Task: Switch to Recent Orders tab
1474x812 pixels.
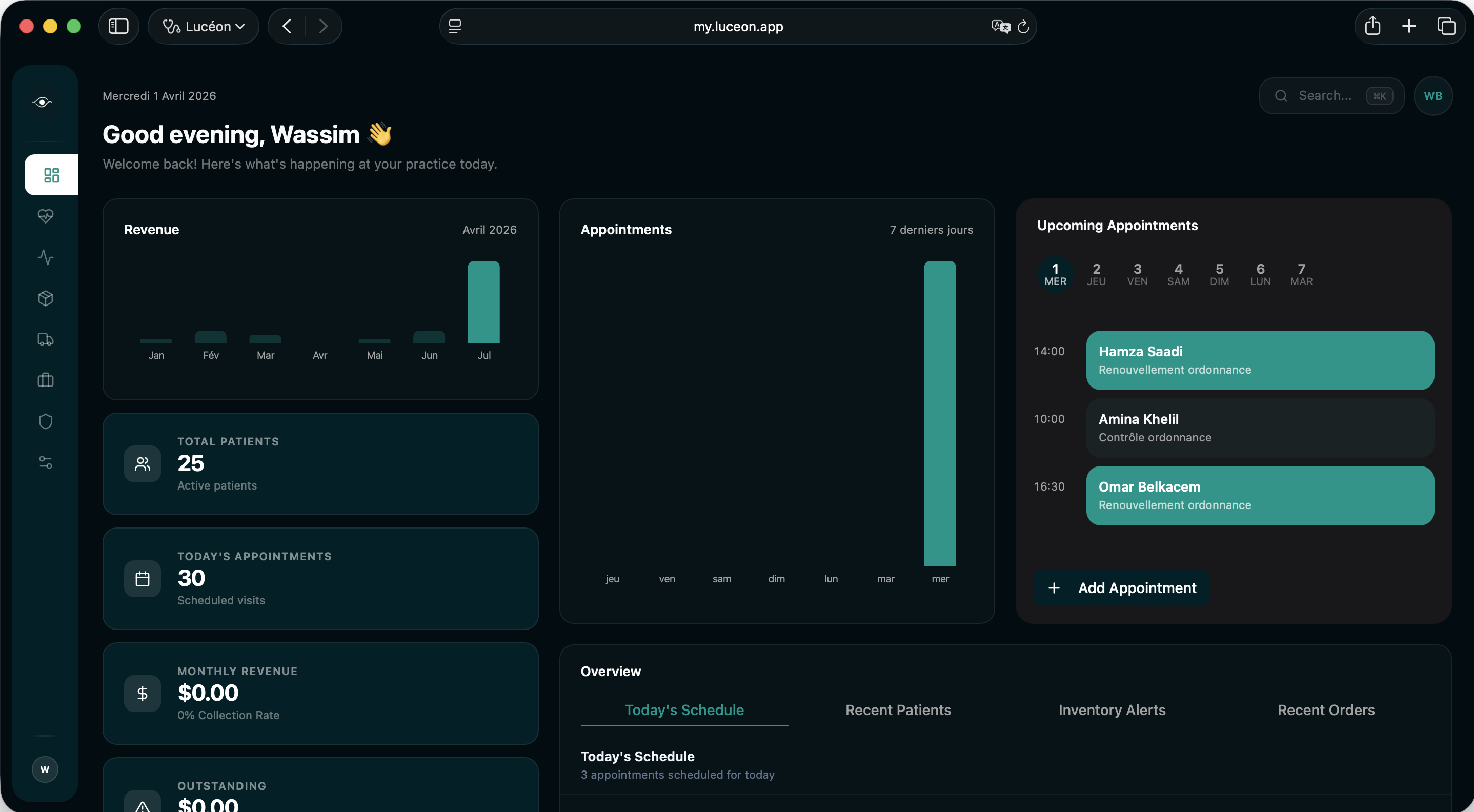Action: [1326, 709]
